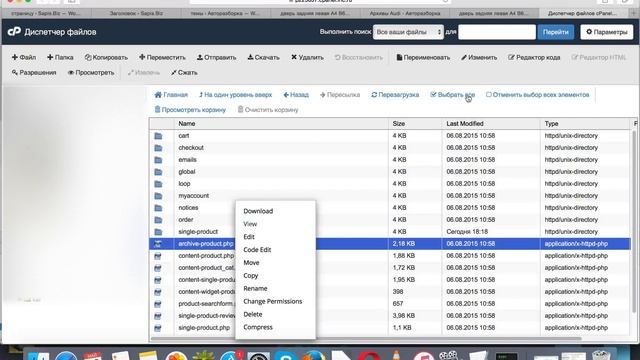
Task: Open Skype from the Dock
Action: tap(285, 356)
